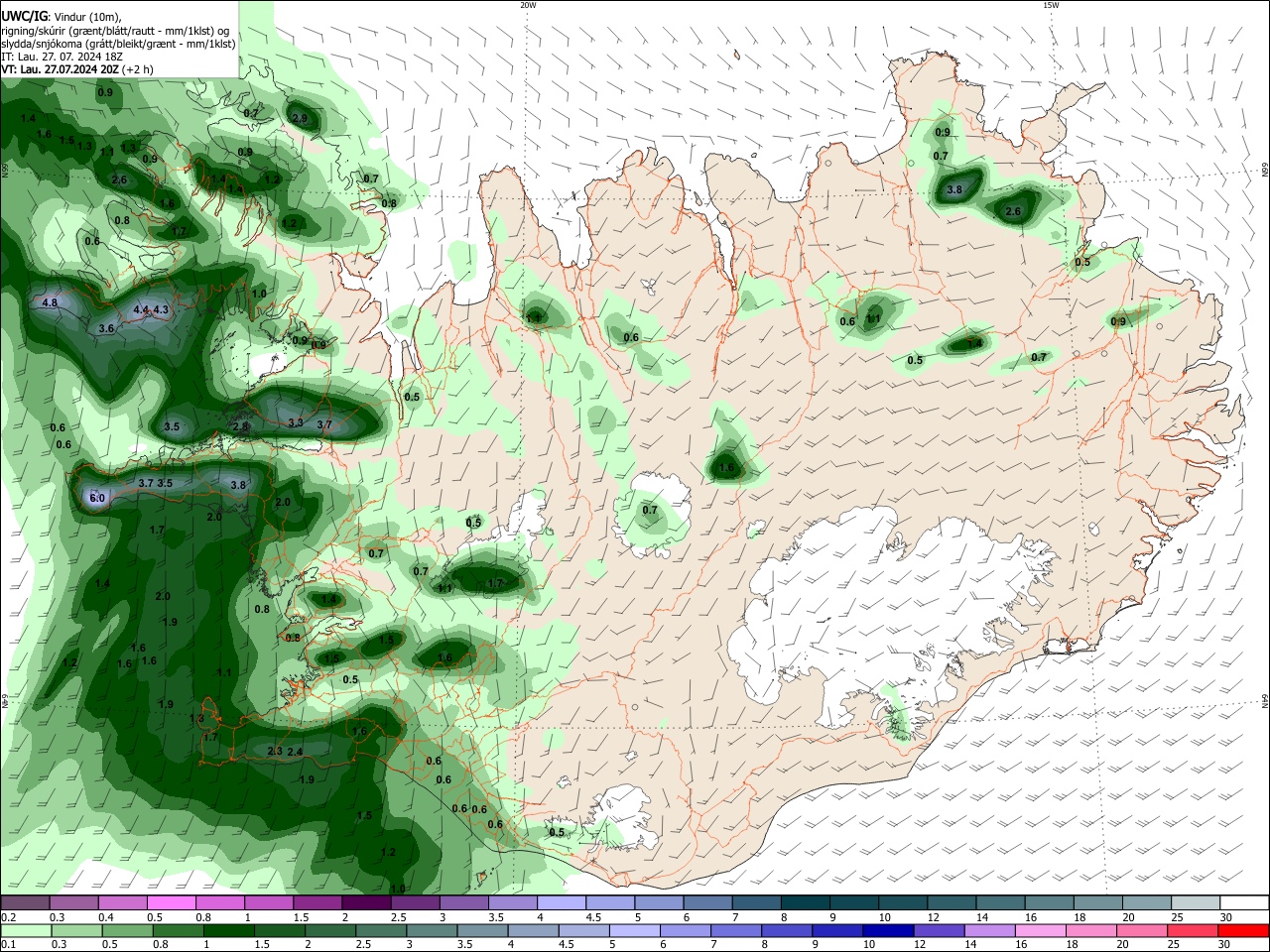Pick the bright pink 0.5 swatch in the upper legend row
Image resolution: width=1270 pixels, height=952 pixels.
click(x=171, y=902)
